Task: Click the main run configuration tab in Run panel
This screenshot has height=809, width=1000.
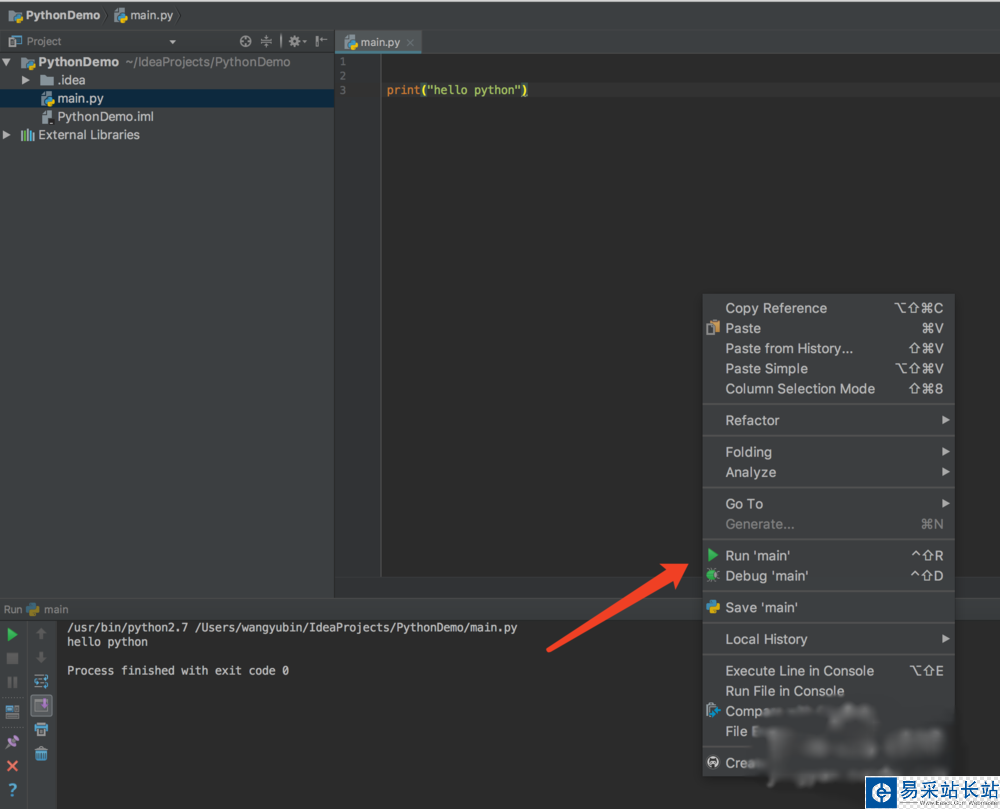Action: pos(47,609)
